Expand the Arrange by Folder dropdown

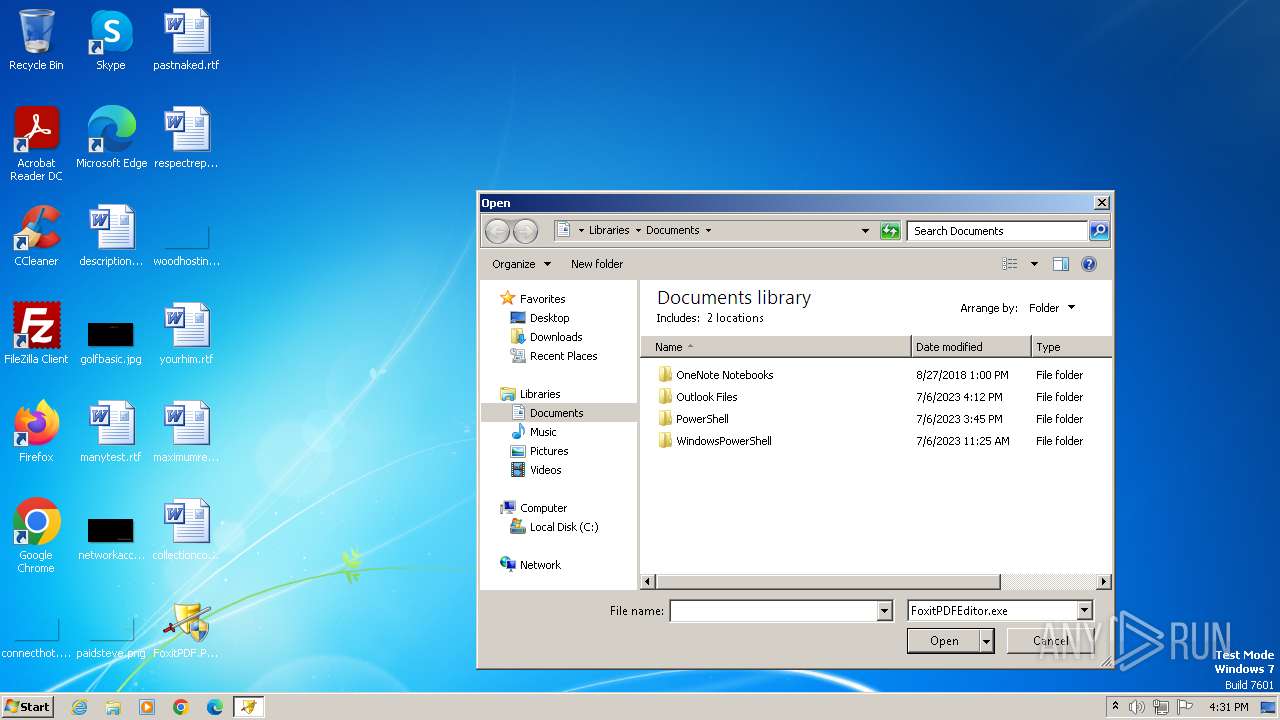pyautogui.click(x=1052, y=308)
